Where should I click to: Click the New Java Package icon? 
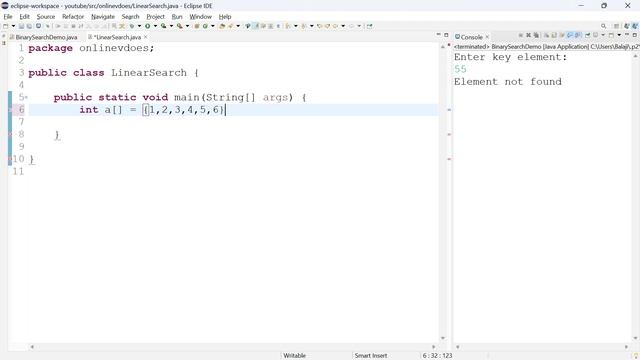(196, 26)
